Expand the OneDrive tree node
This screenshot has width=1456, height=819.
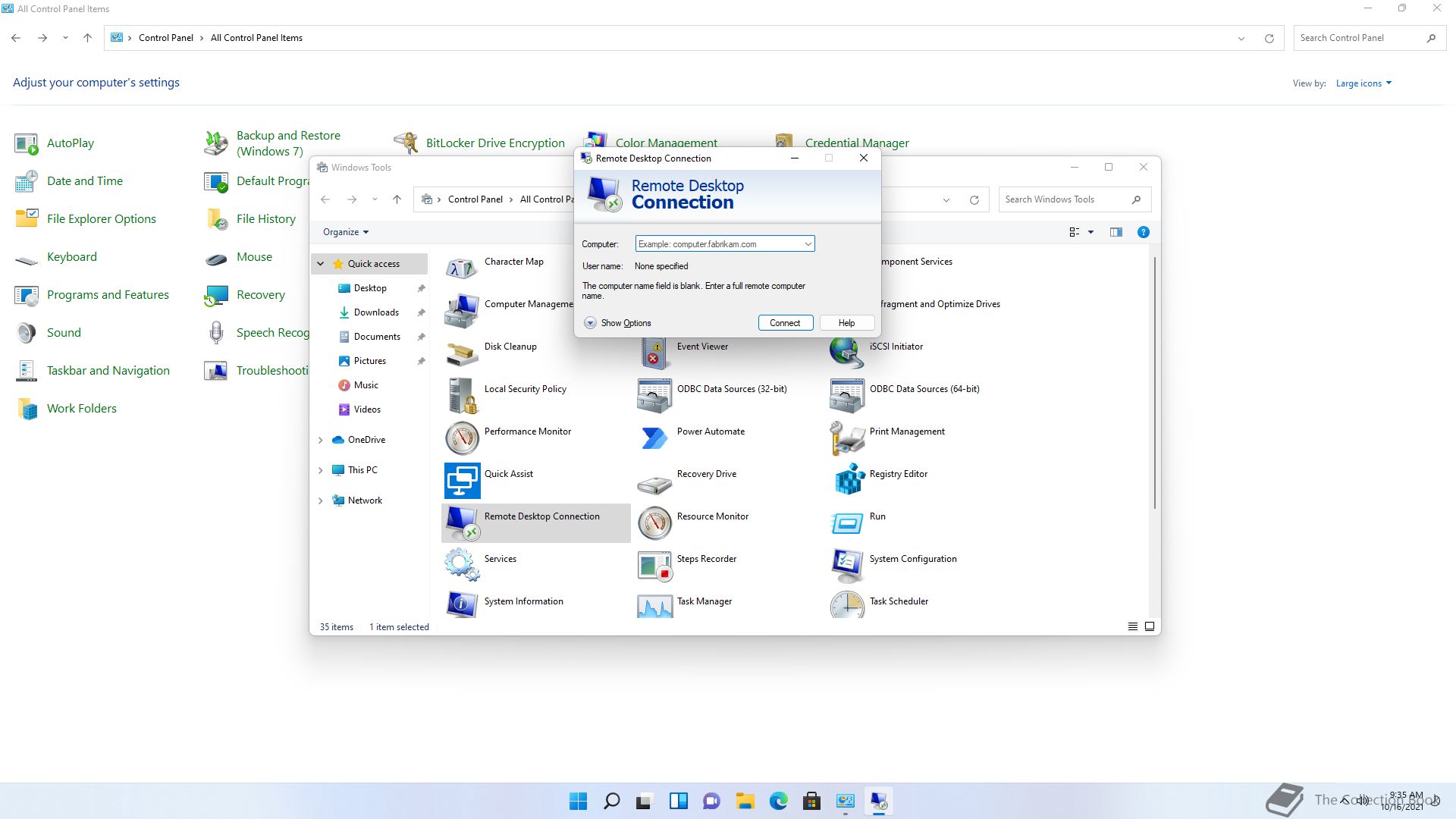click(x=321, y=440)
